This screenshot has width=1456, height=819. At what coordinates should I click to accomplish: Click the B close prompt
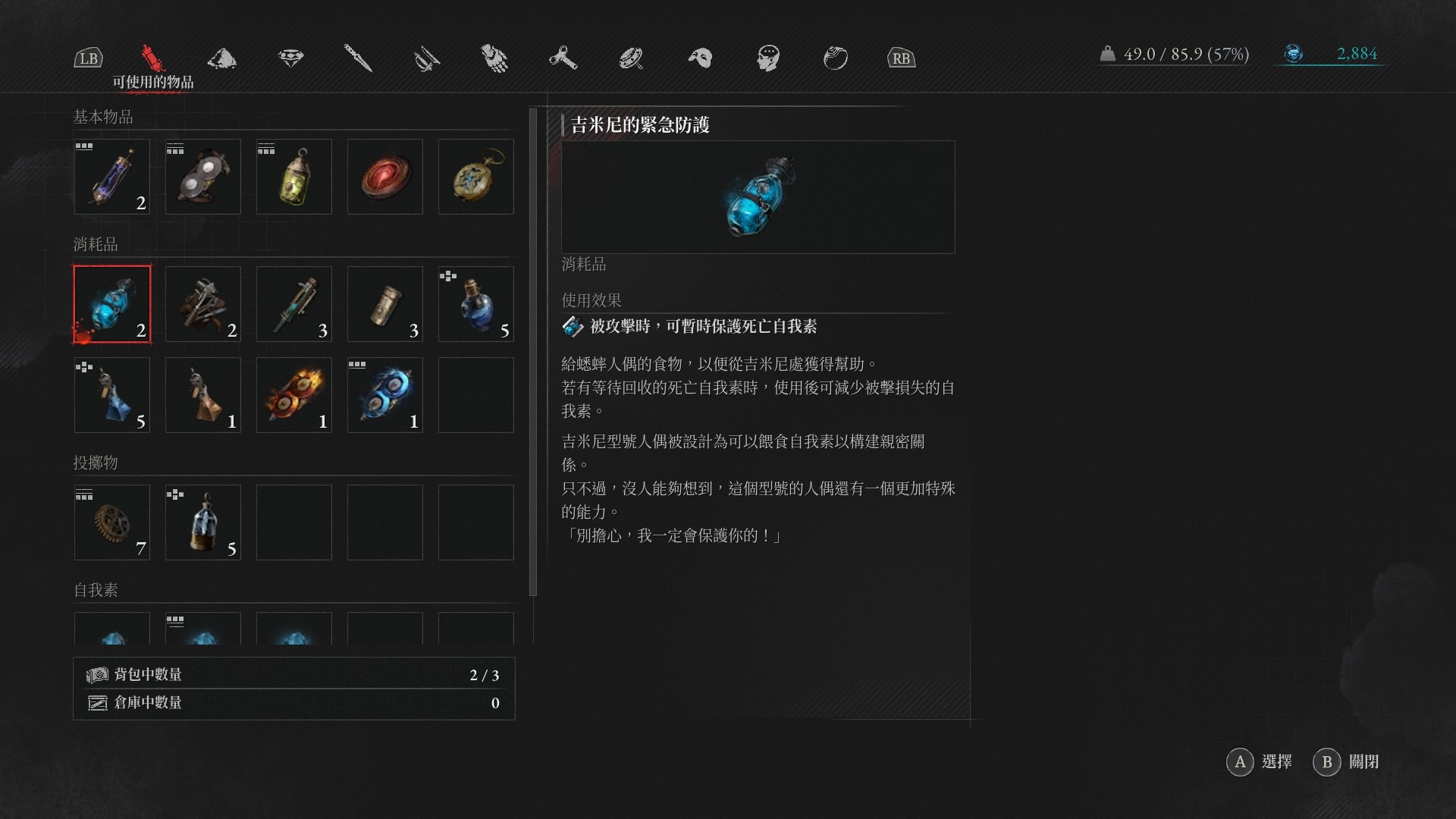1346,761
